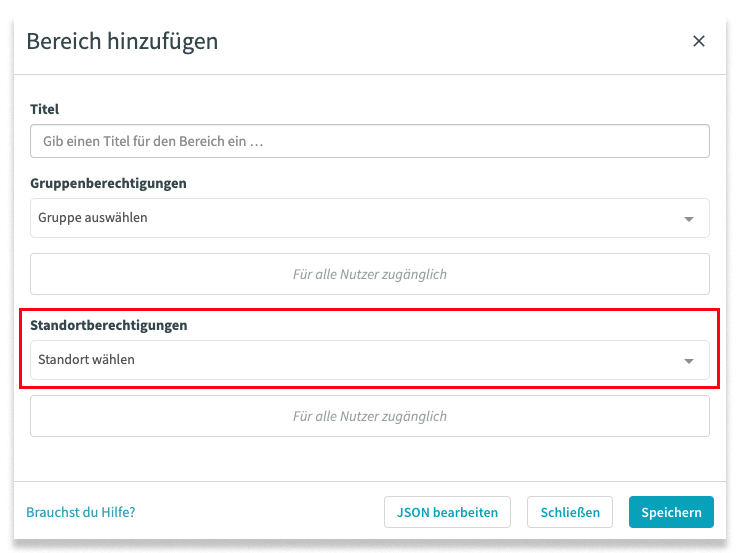The image size is (740, 553).
Task: Open the Standort wählen dropdown
Action: [369, 360]
